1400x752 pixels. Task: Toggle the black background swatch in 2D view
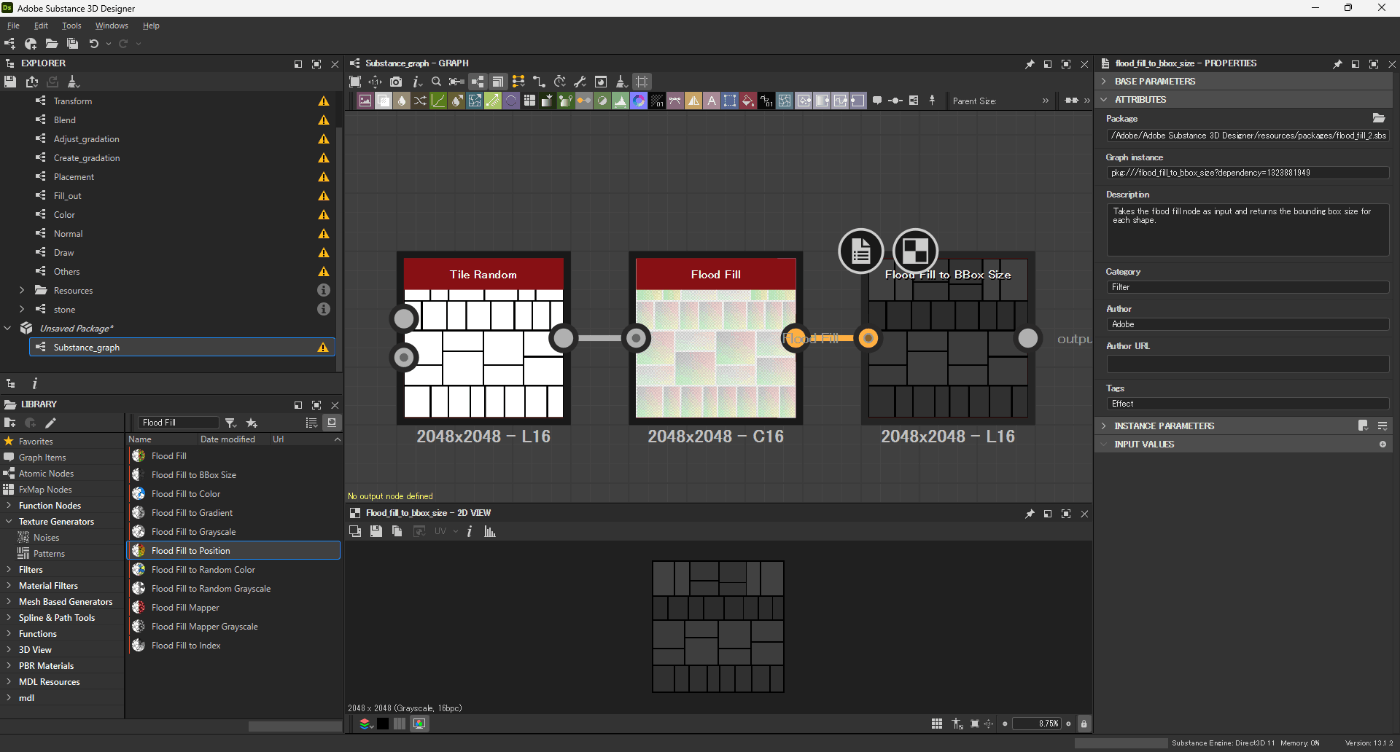click(383, 723)
